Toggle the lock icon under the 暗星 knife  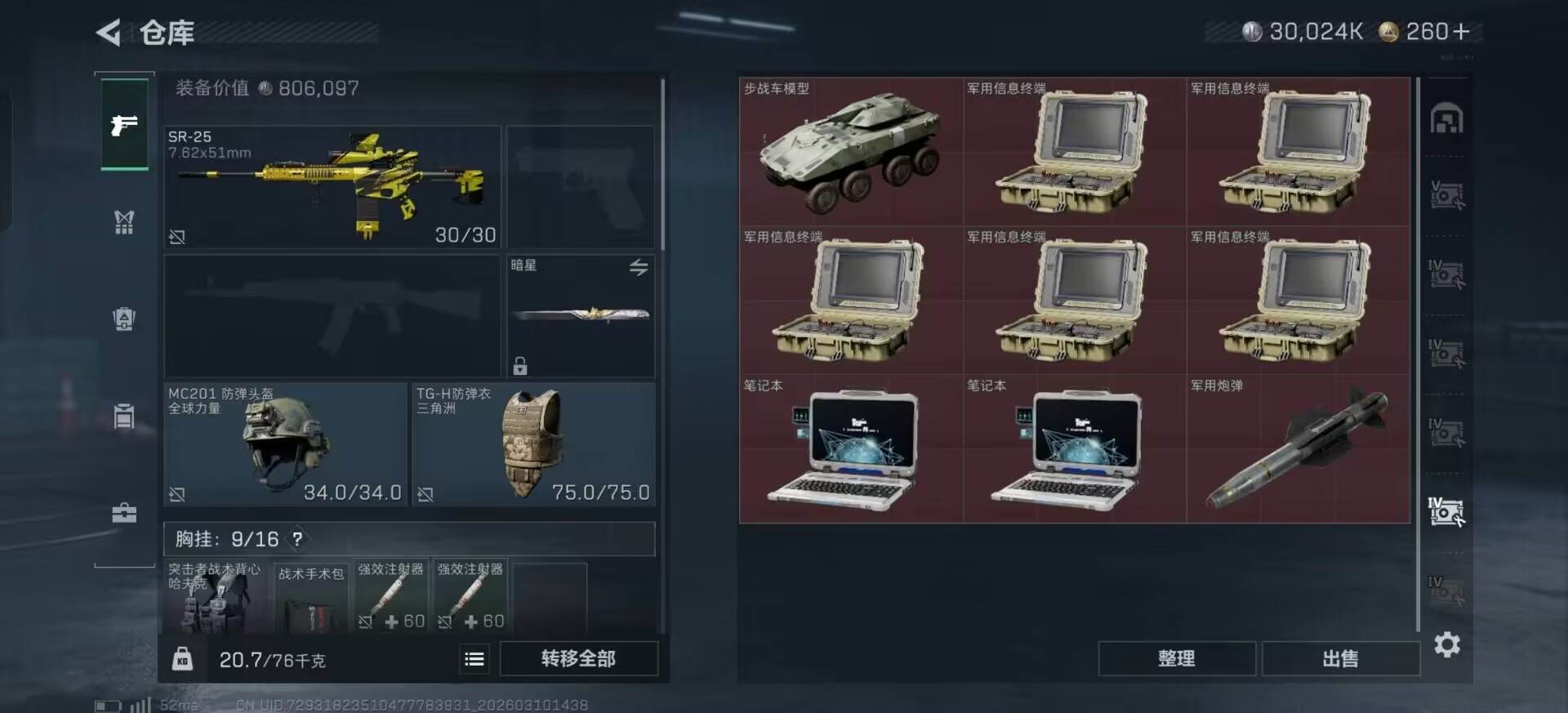pos(520,365)
